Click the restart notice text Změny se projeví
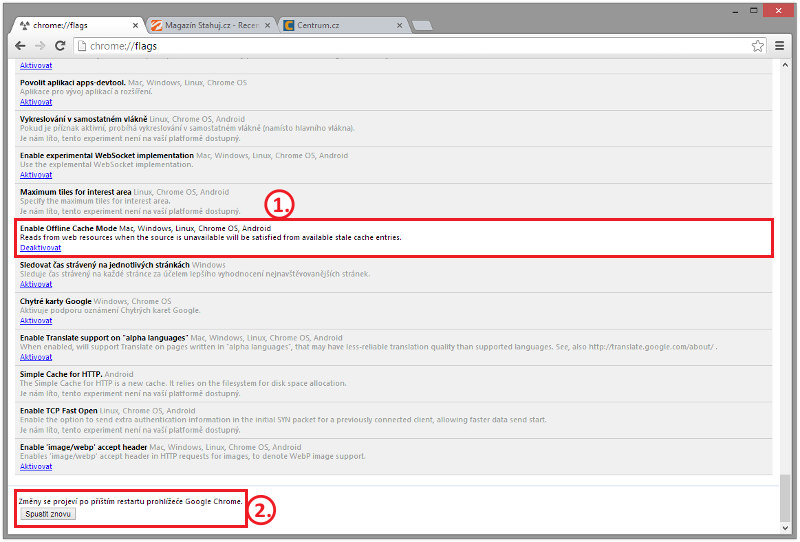The image size is (800, 542). pyautogui.click(x=130, y=501)
